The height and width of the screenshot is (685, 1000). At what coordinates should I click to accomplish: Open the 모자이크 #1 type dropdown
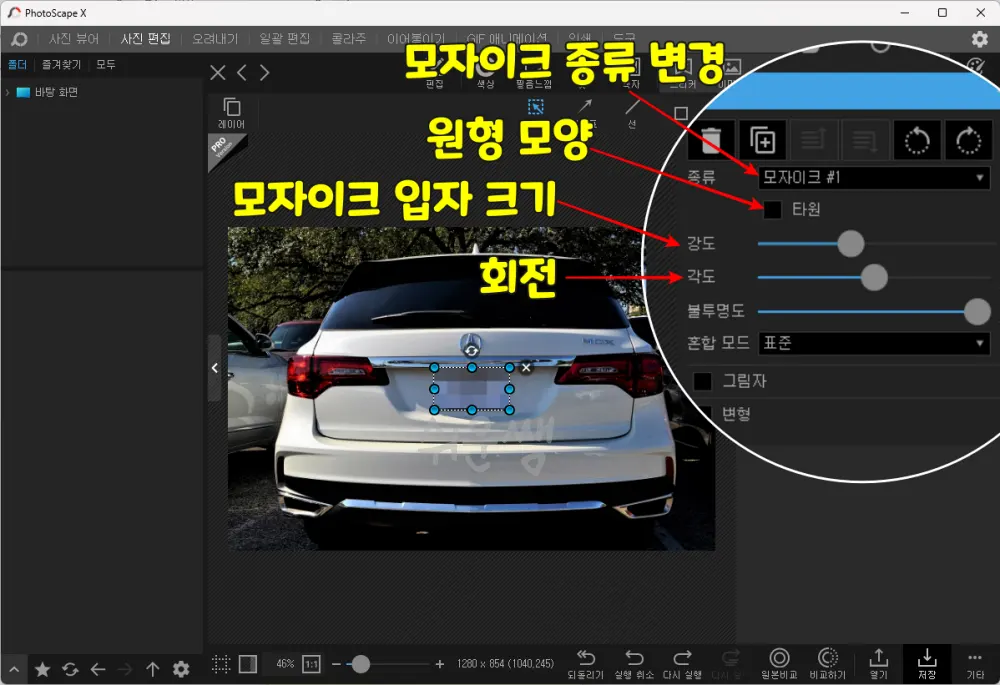tap(873, 177)
